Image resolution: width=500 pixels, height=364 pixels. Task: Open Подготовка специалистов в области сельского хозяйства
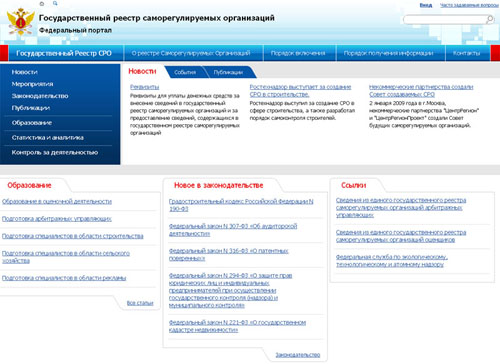click(66, 257)
